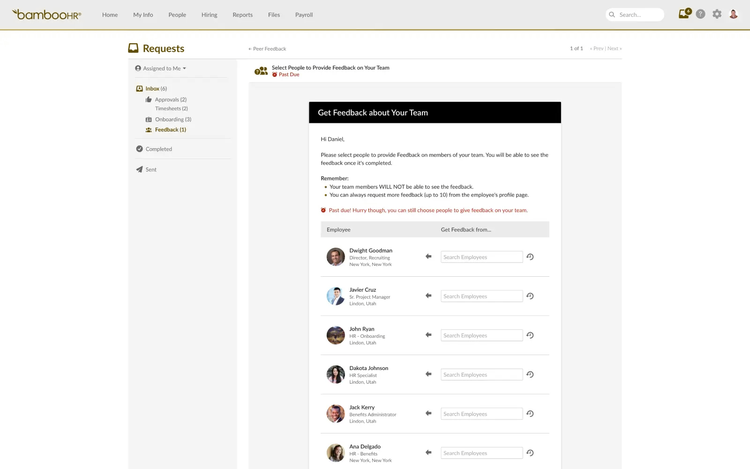Click the arrow icon beside Dakota Johnson

click(x=428, y=374)
